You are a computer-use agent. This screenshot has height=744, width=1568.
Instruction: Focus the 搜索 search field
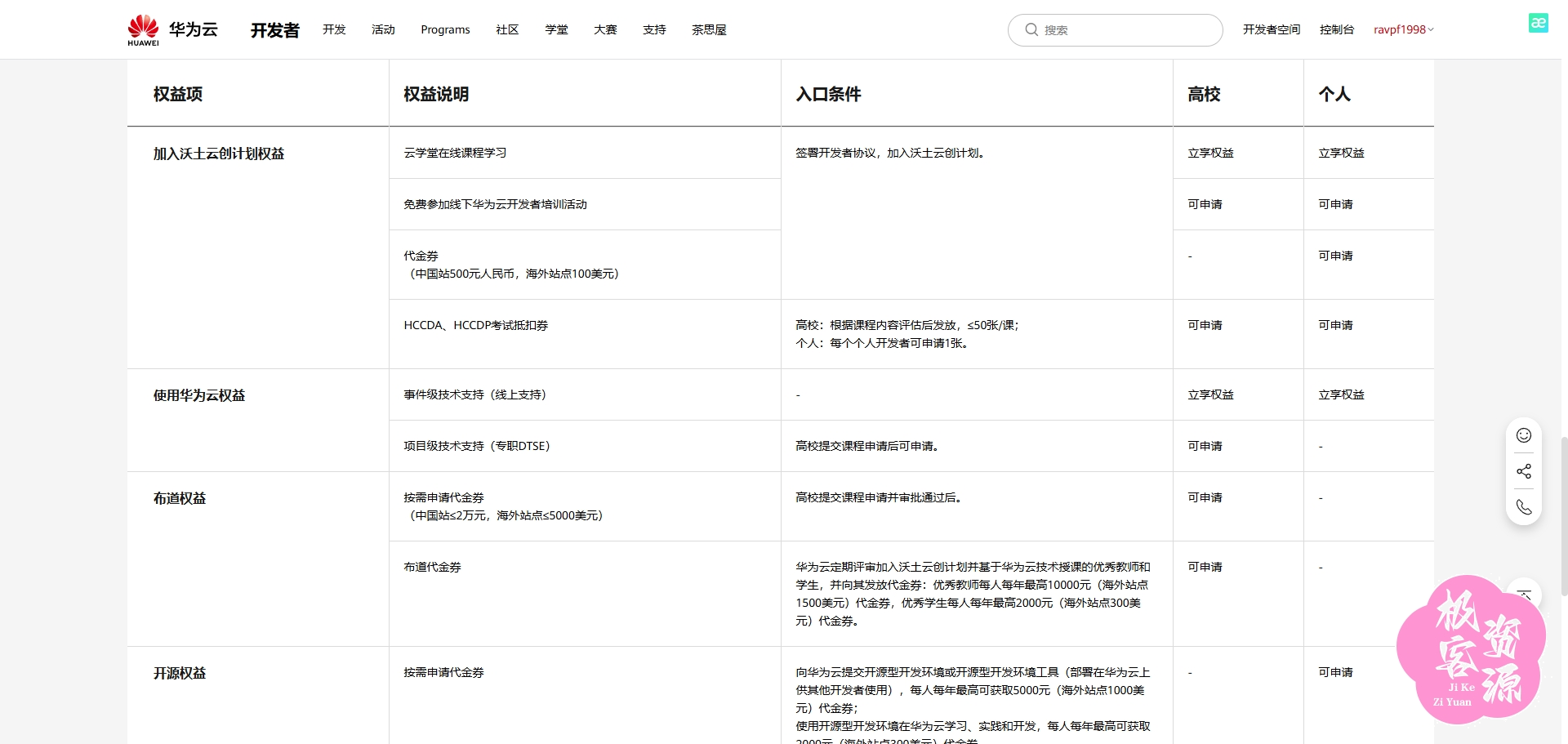click(x=1116, y=30)
